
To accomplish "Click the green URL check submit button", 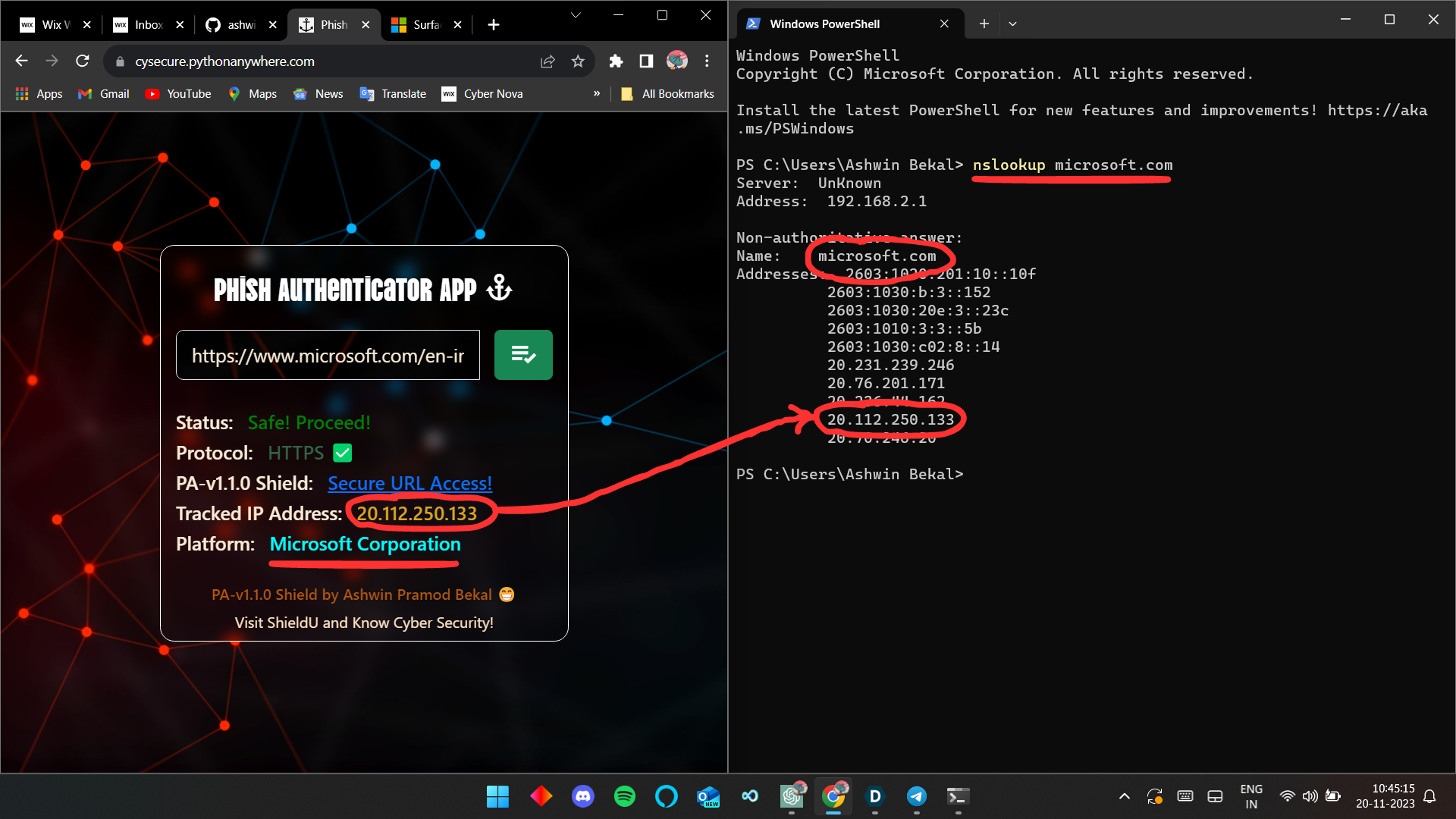I will point(523,355).
